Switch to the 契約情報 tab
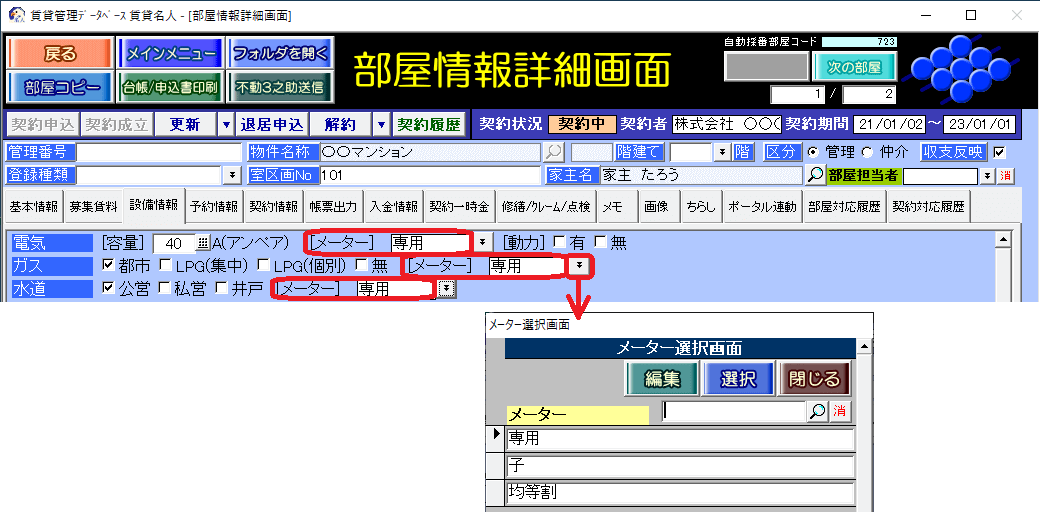Image resolution: width=1040 pixels, height=512 pixels. pyautogui.click(x=273, y=207)
